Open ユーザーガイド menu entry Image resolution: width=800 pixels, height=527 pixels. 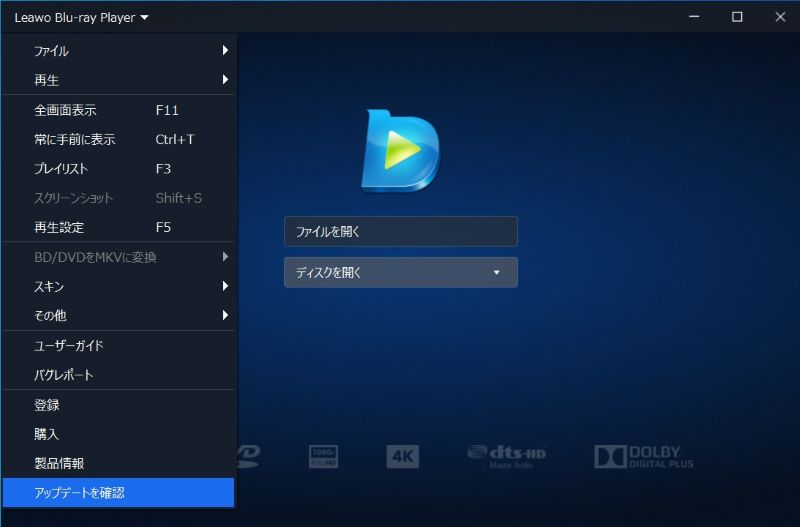118,345
